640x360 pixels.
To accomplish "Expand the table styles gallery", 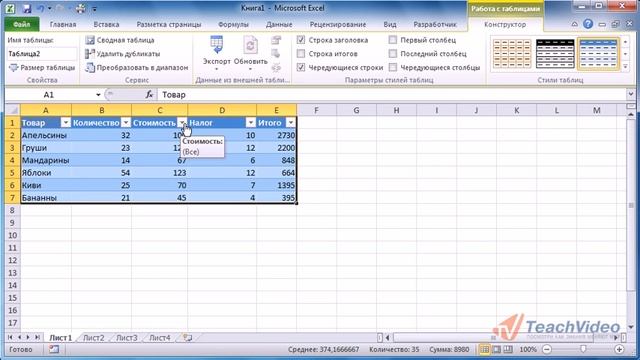I will coord(625,67).
